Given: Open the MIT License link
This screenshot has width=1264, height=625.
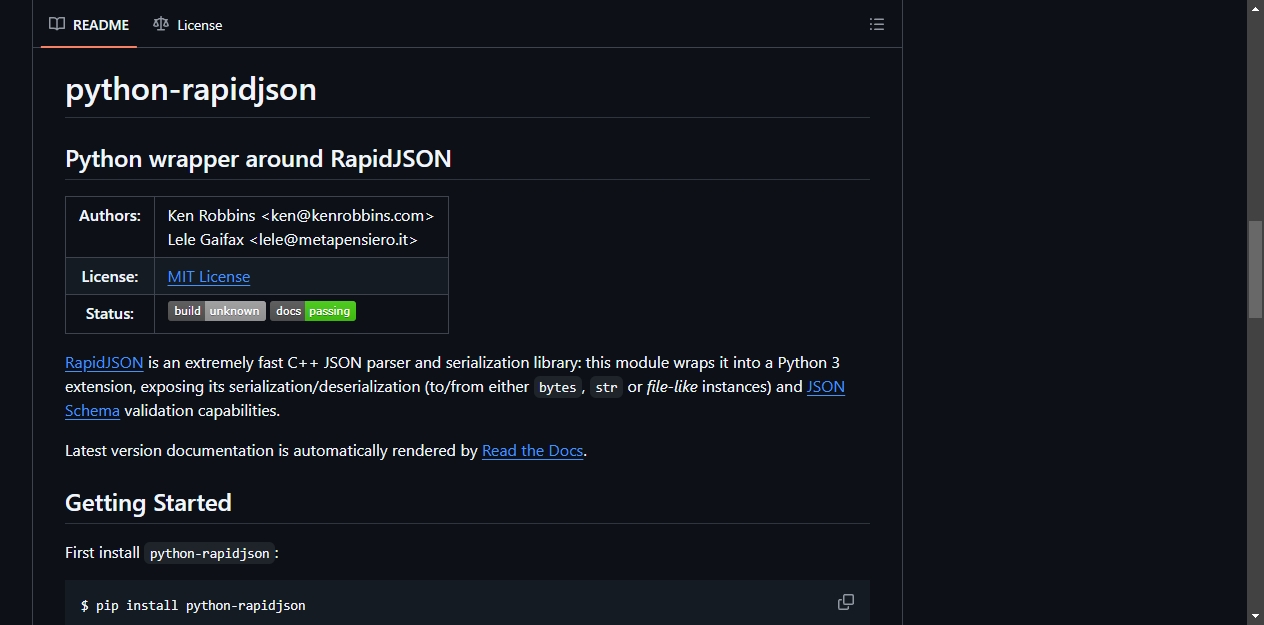Looking at the screenshot, I should [209, 277].
